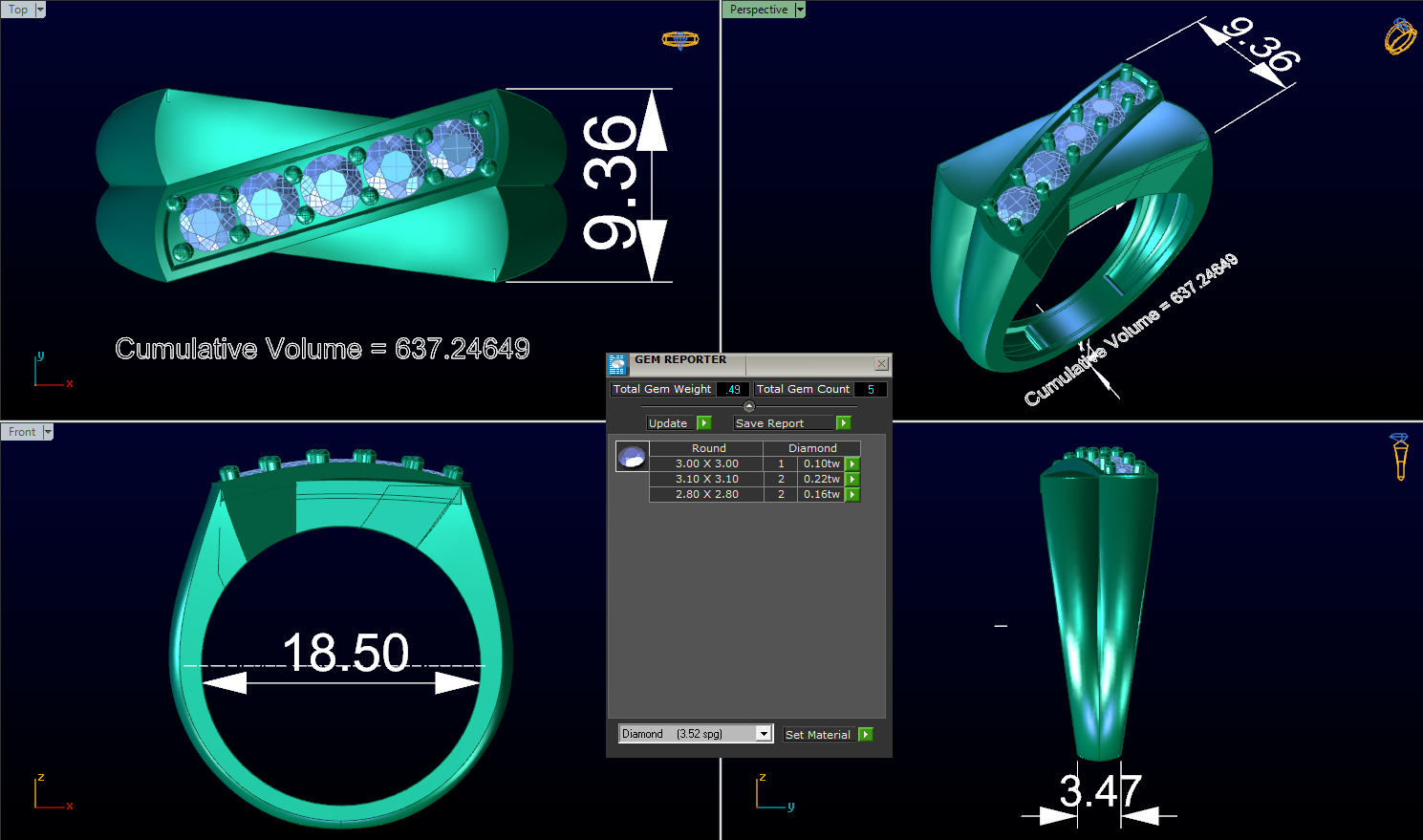
Task: Click the green arrow beside Update
Action: coord(704,422)
